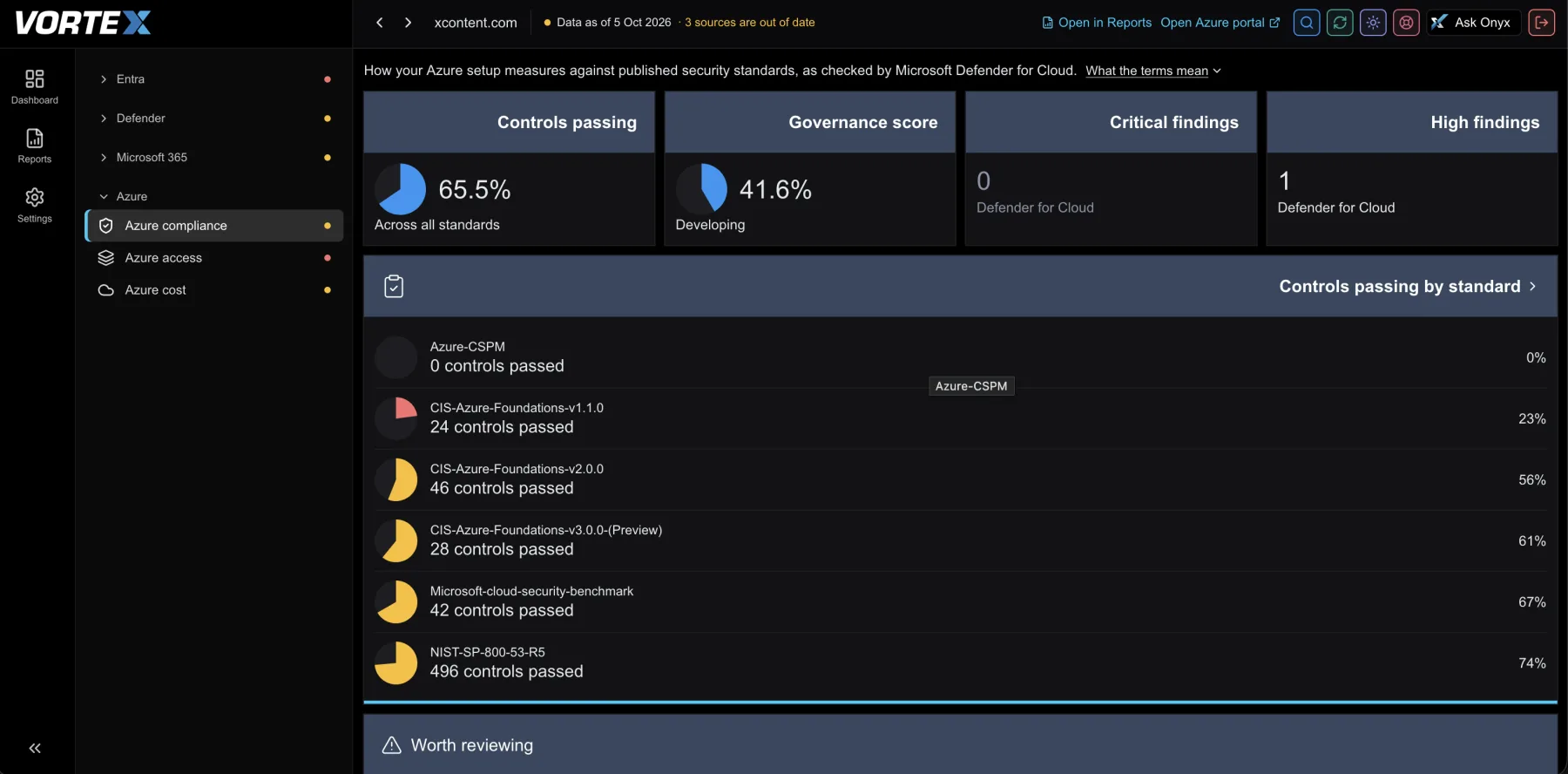Click the CIS-Azure-Foundations-v3.0.0-(Preview) row
The width and height of the screenshot is (1568, 774).
click(960, 540)
